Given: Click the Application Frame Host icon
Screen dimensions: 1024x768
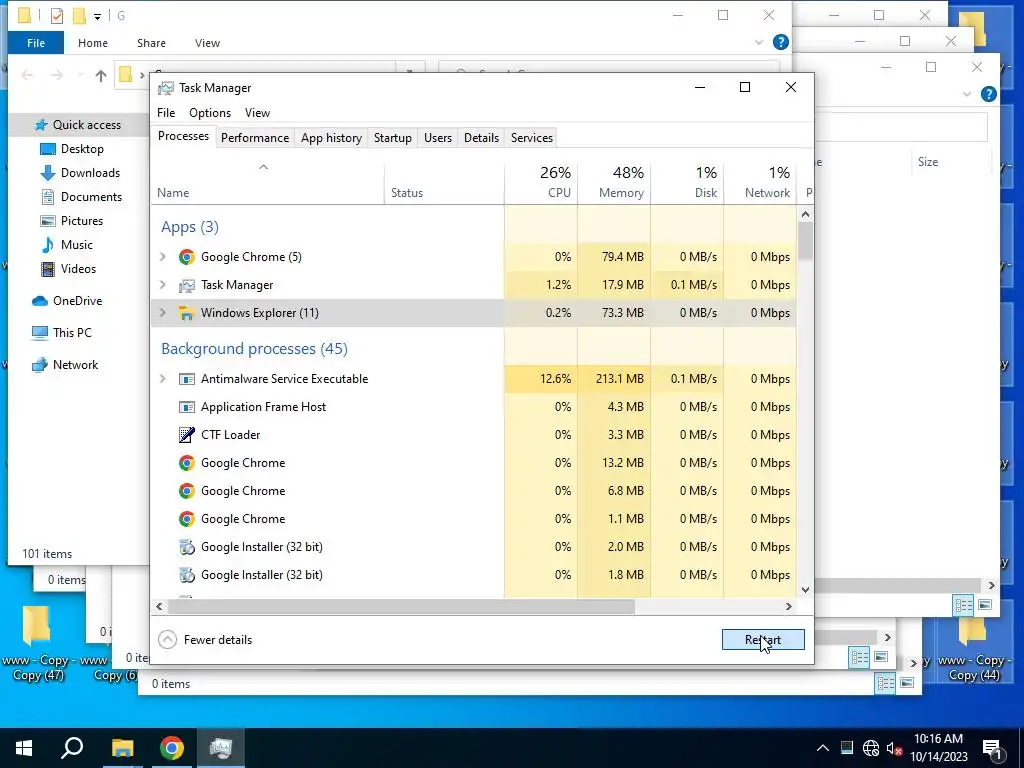Looking at the screenshot, I should [187, 407].
